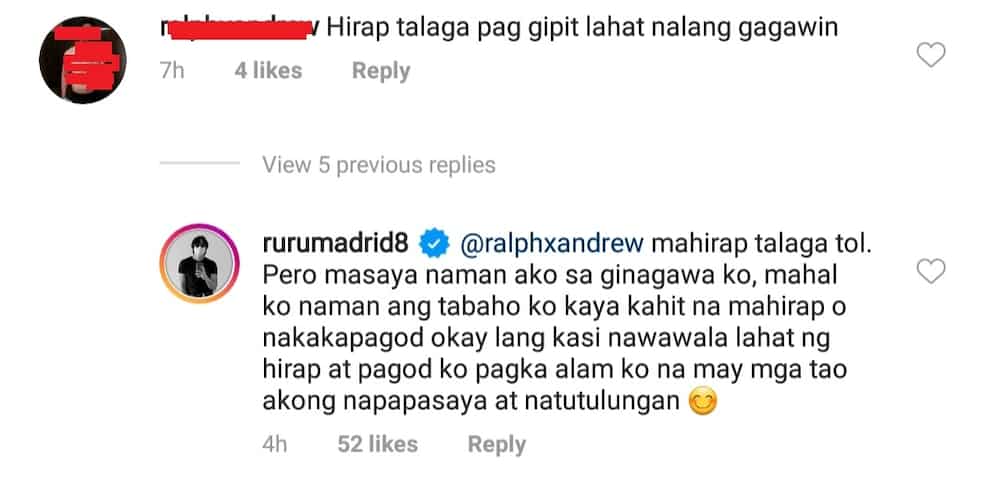Click the colorful story ring around rurumadrid8's avatar
This screenshot has height=484, width=1000.
[198, 263]
